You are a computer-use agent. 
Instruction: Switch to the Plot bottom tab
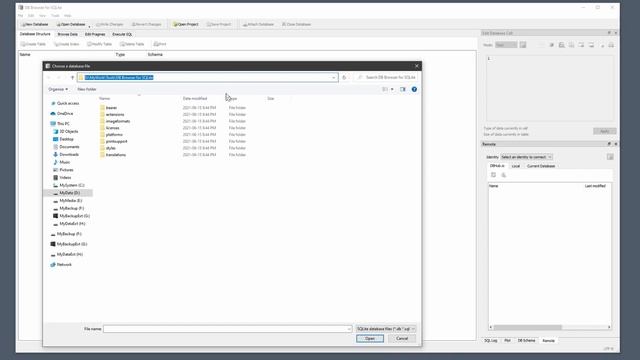(x=507, y=340)
